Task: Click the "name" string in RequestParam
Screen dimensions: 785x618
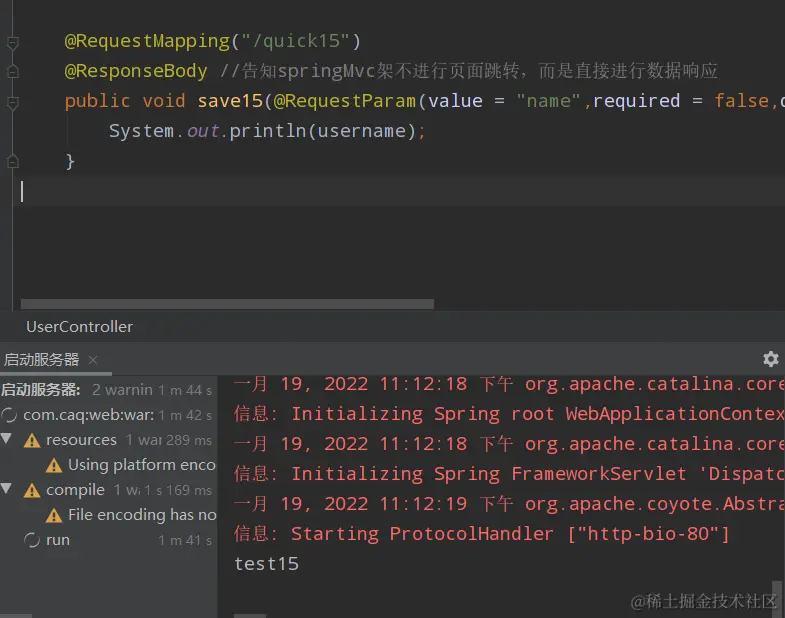Action: coord(548,101)
